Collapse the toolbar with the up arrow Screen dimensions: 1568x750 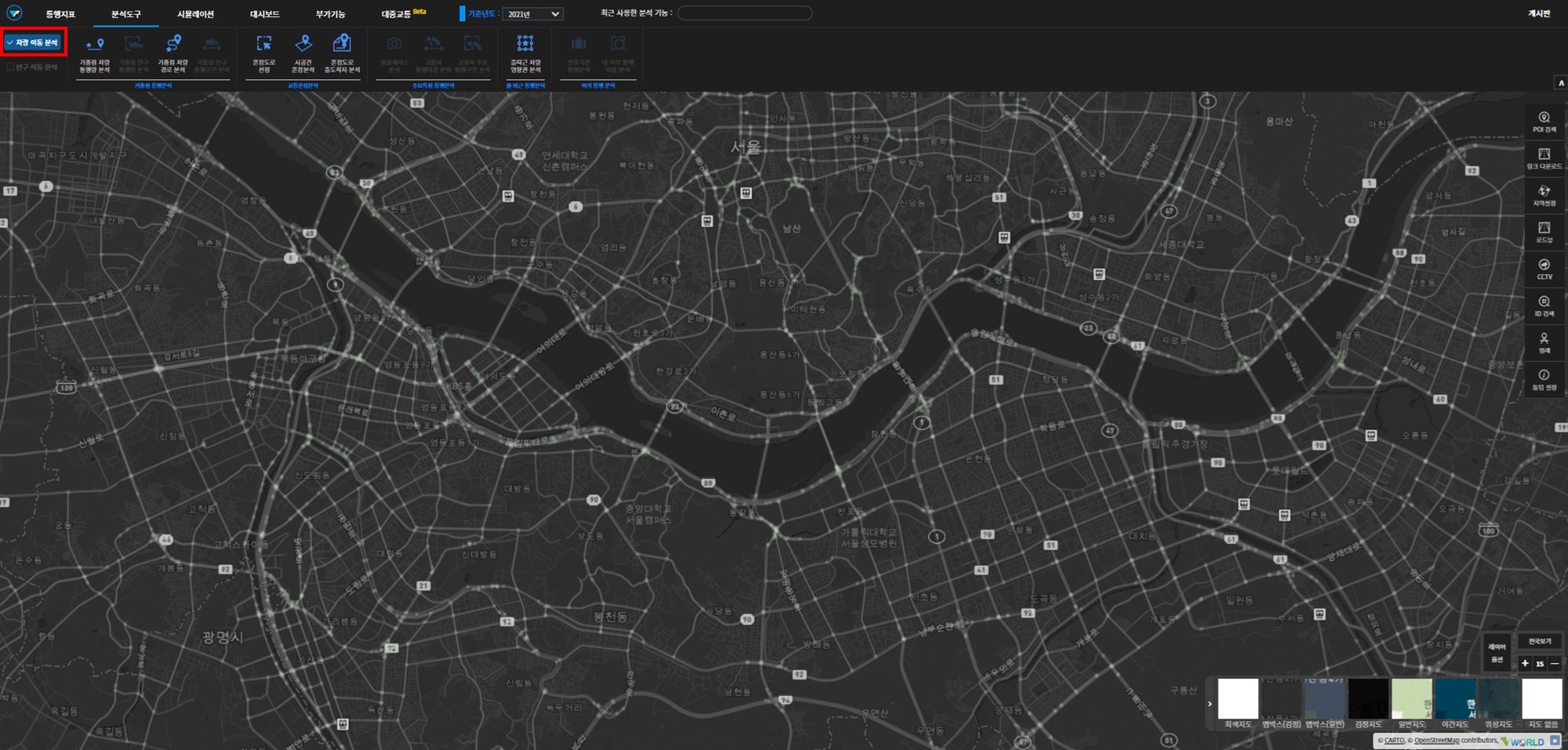tap(1561, 83)
